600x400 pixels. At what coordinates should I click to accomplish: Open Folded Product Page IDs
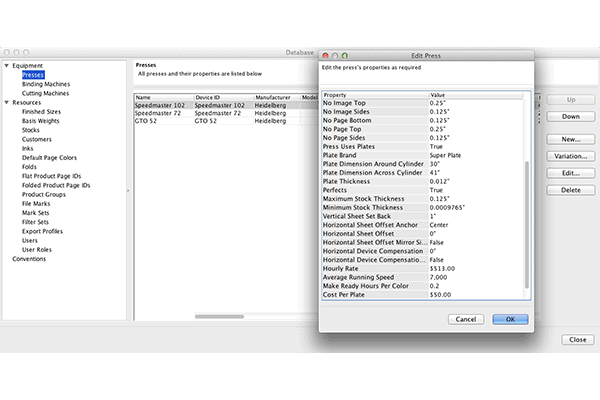click(56, 185)
